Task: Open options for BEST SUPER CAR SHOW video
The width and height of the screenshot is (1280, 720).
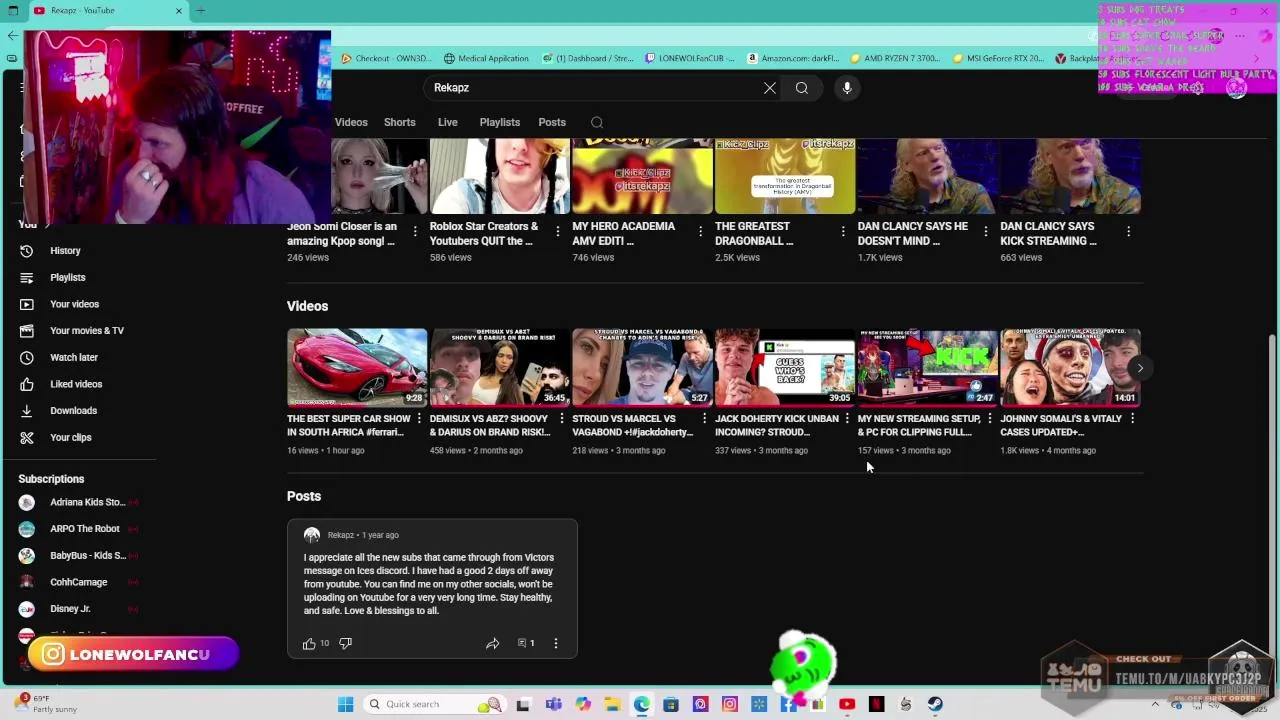Action: point(419,419)
